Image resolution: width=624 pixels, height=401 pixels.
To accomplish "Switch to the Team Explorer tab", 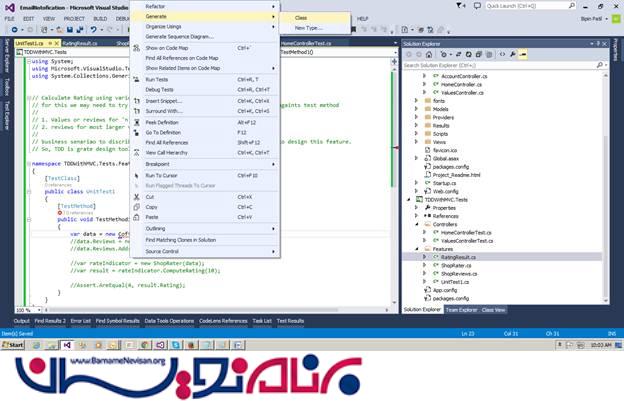I will (x=460, y=310).
